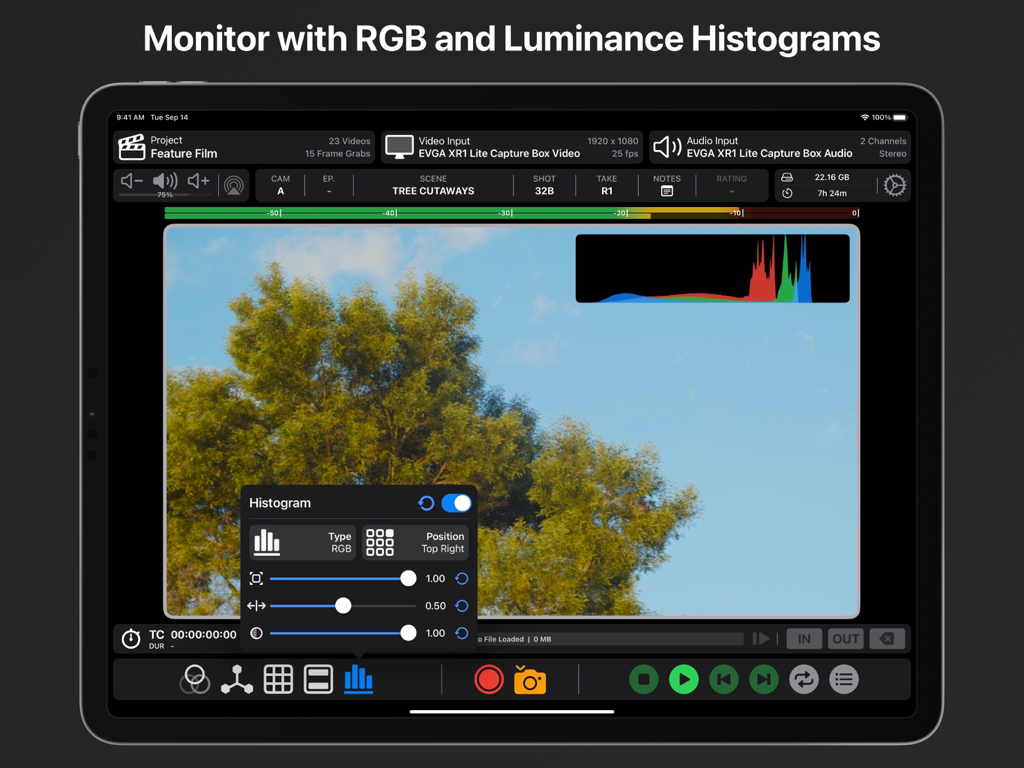The height and width of the screenshot is (768, 1024).
Task: Open the Project Feature Film panel
Action: 242,147
